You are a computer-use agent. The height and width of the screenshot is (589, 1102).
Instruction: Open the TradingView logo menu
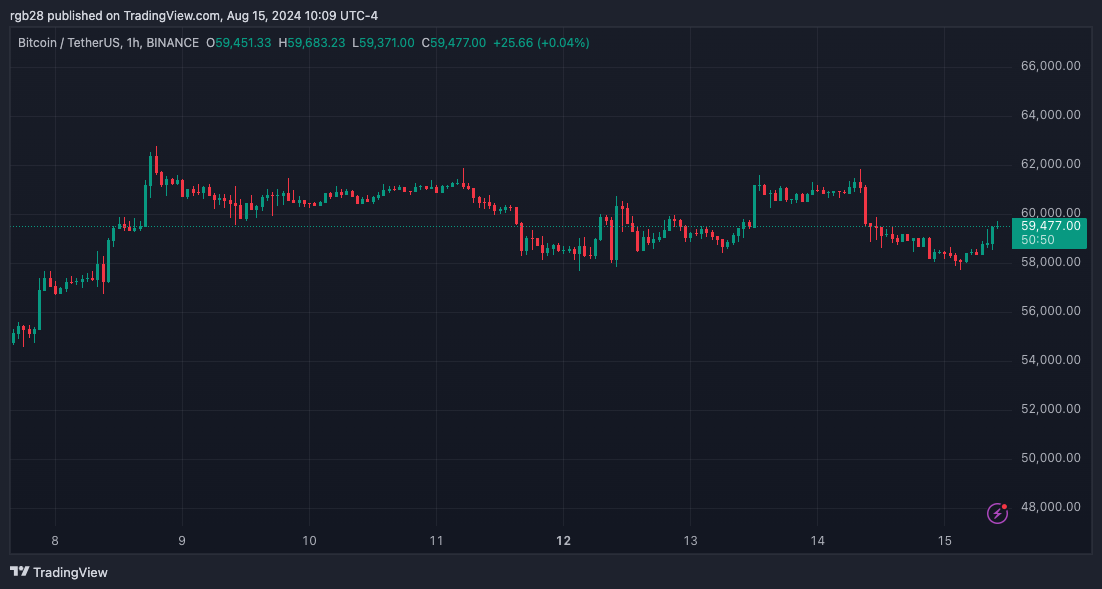(x=19, y=572)
